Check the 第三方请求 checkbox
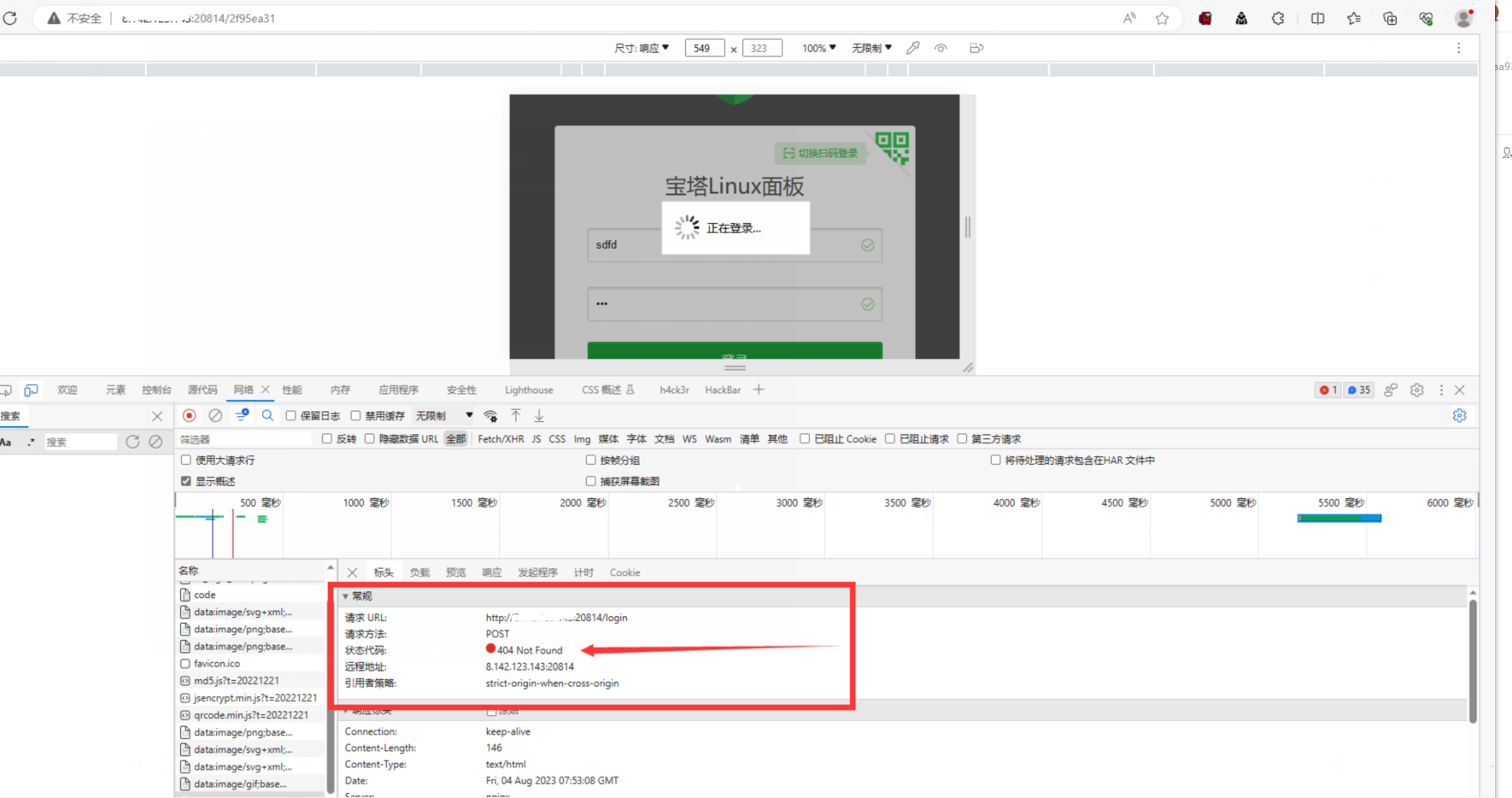Viewport: 1512px width, 798px height. [962, 438]
